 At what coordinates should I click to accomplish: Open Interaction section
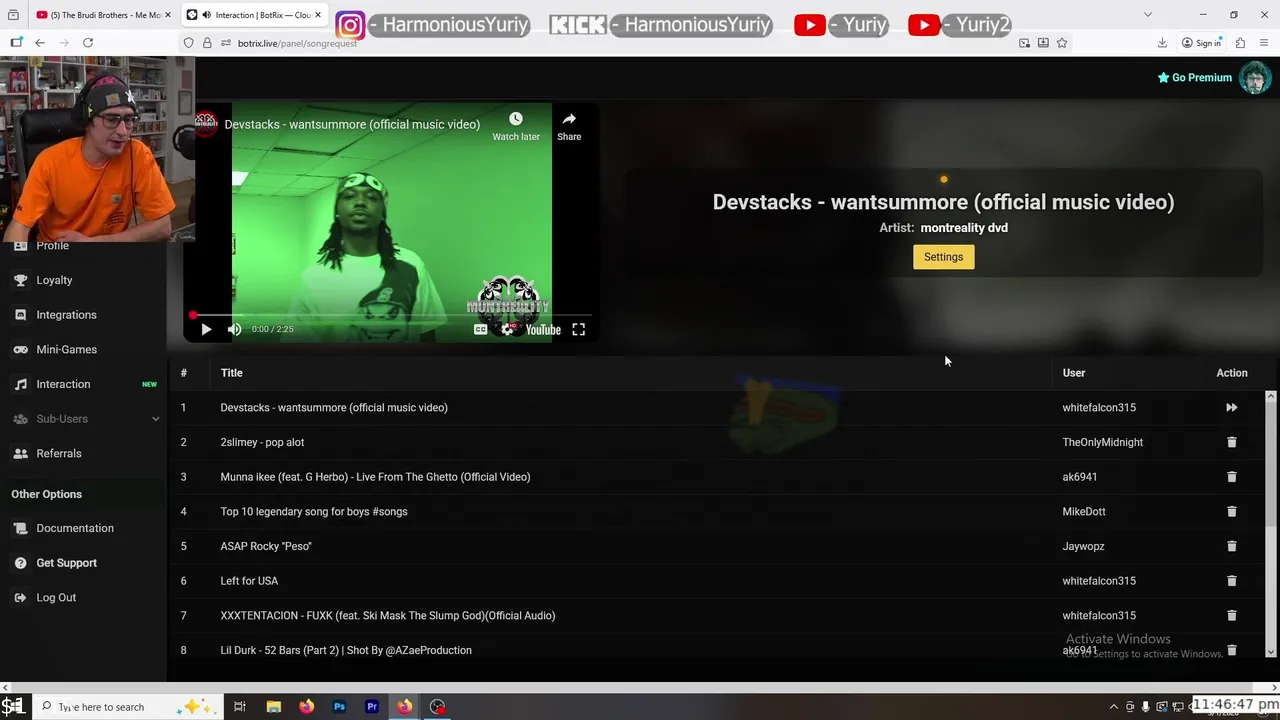(63, 384)
